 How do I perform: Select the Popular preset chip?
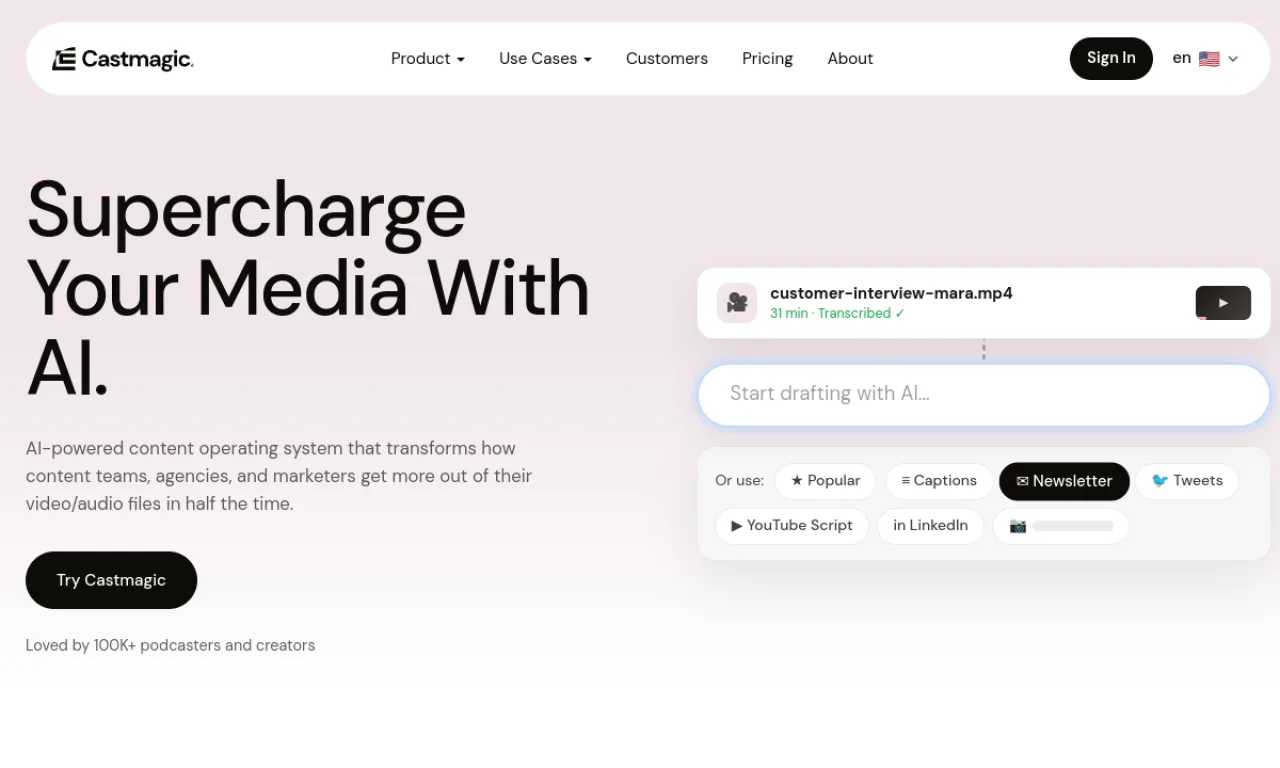coord(825,481)
